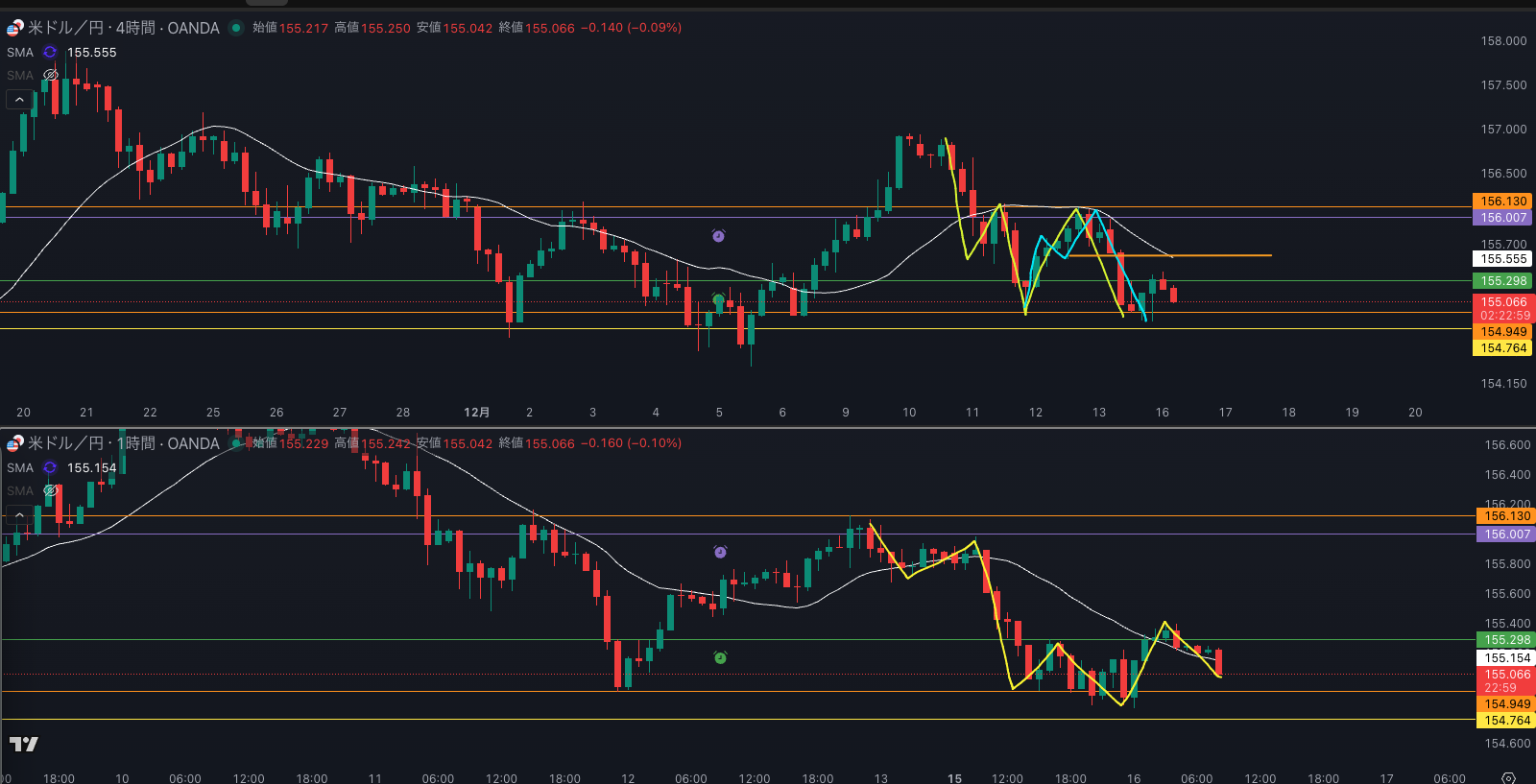Show the hidden SMA on 4-hour chart

tap(51, 75)
